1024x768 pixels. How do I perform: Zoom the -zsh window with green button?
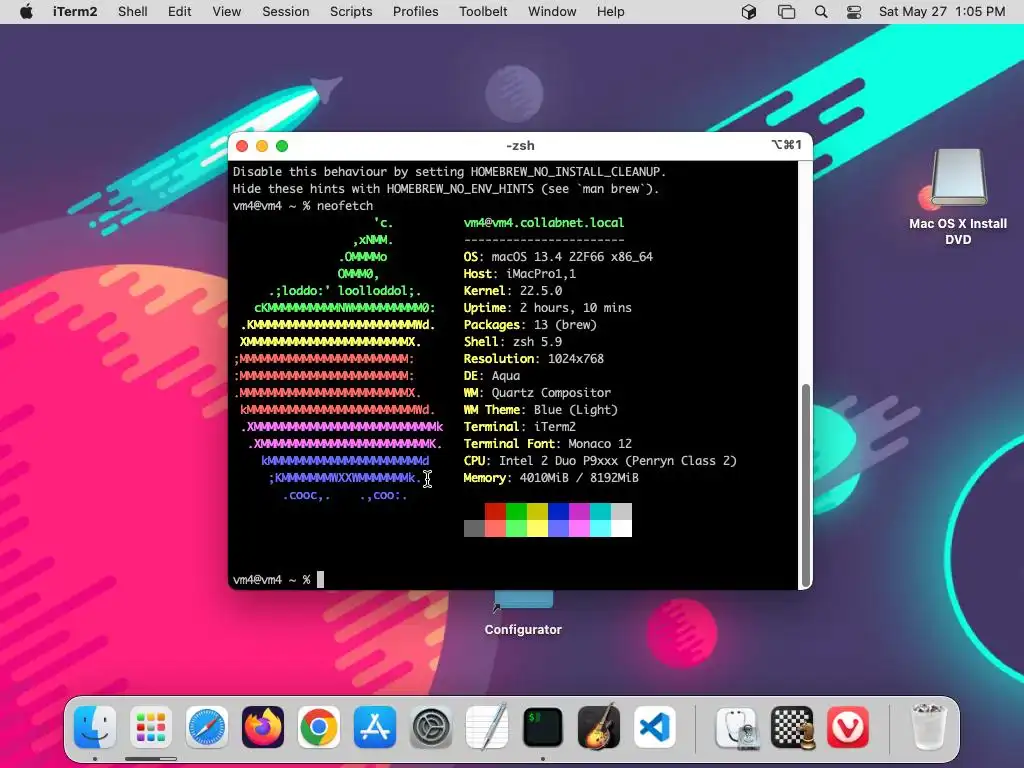(x=282, y=146)
